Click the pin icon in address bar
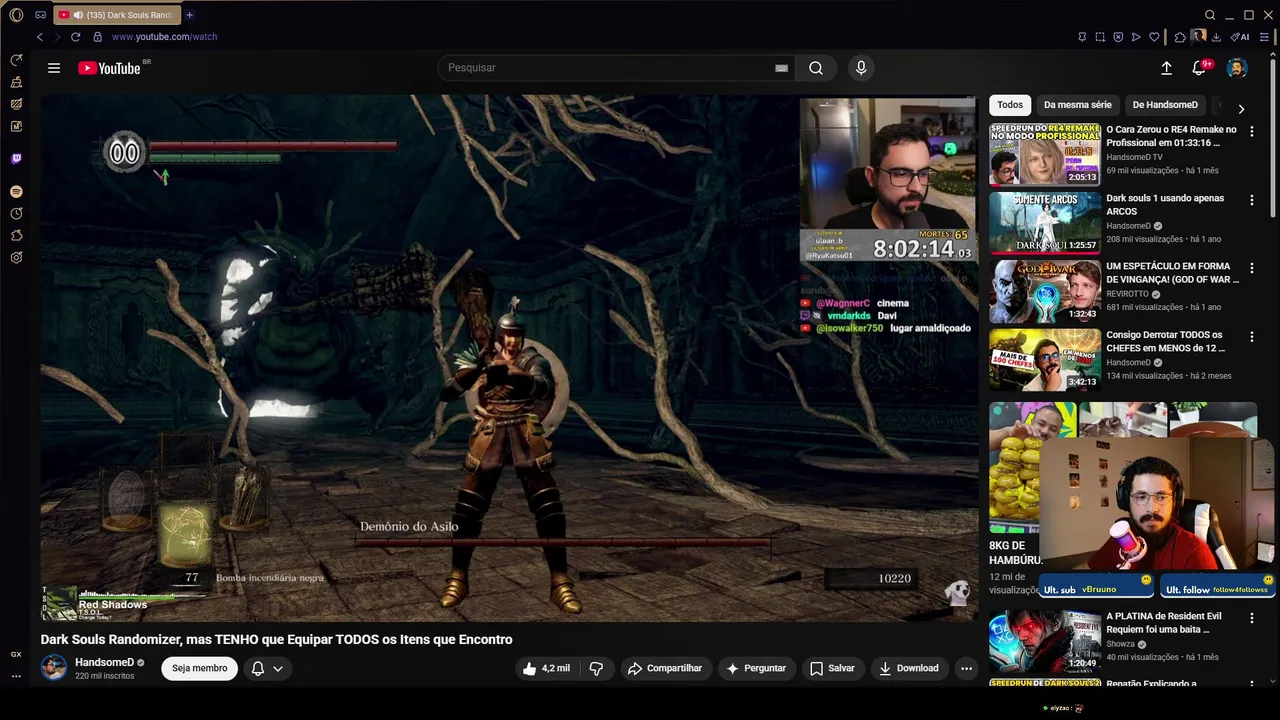1280x720 pixels. tap(1082, 37)
